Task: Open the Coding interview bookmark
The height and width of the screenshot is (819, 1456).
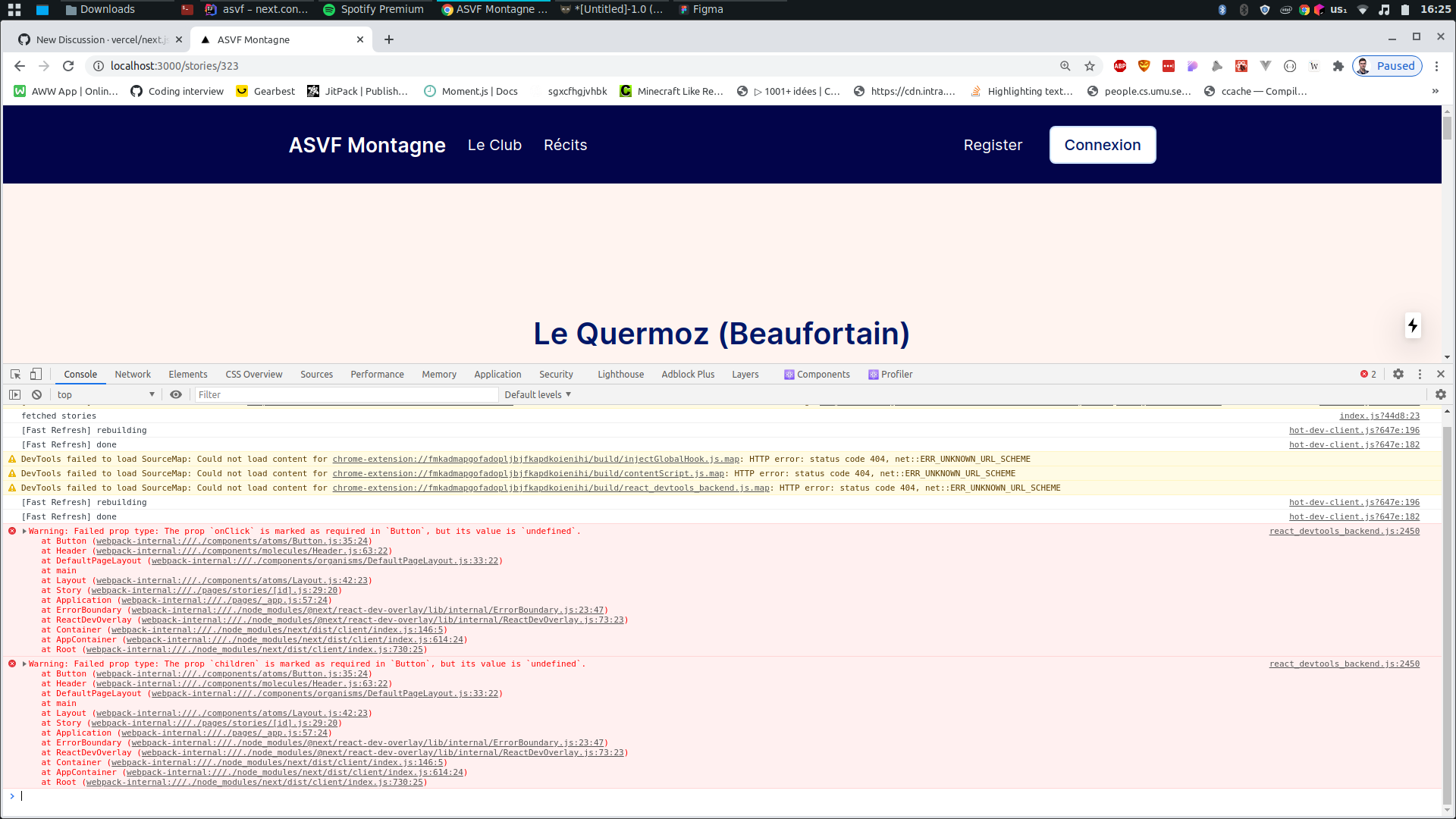Action: point(177,91)
